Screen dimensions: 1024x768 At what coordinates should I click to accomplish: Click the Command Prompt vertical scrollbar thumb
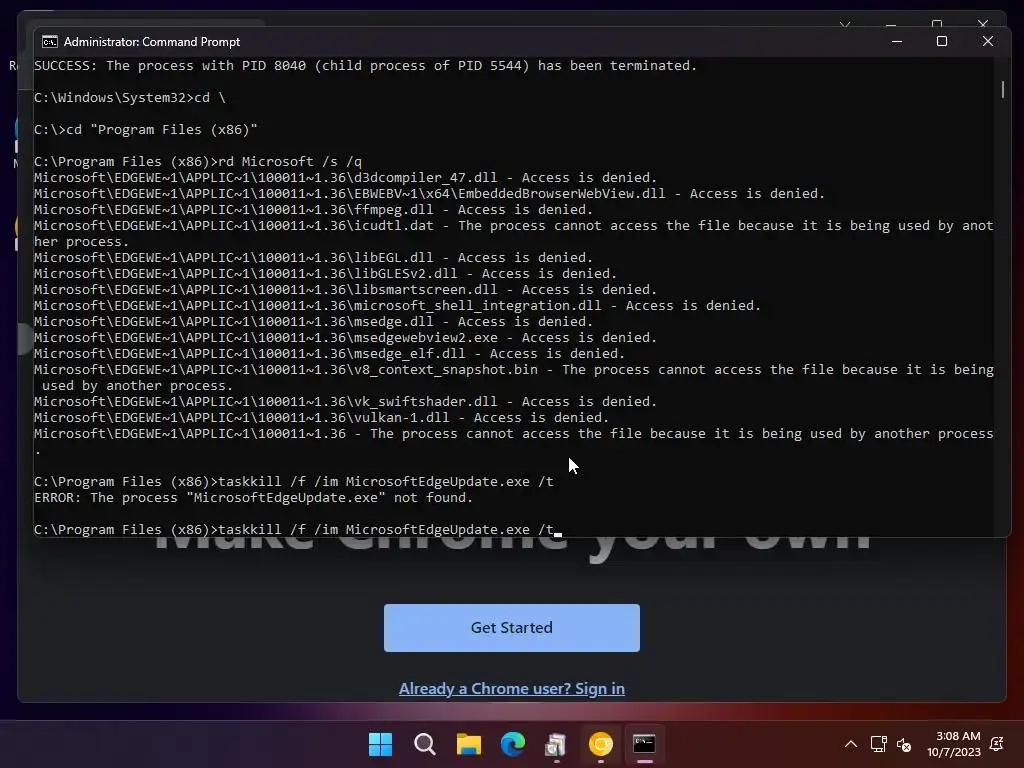(1002, 89)
